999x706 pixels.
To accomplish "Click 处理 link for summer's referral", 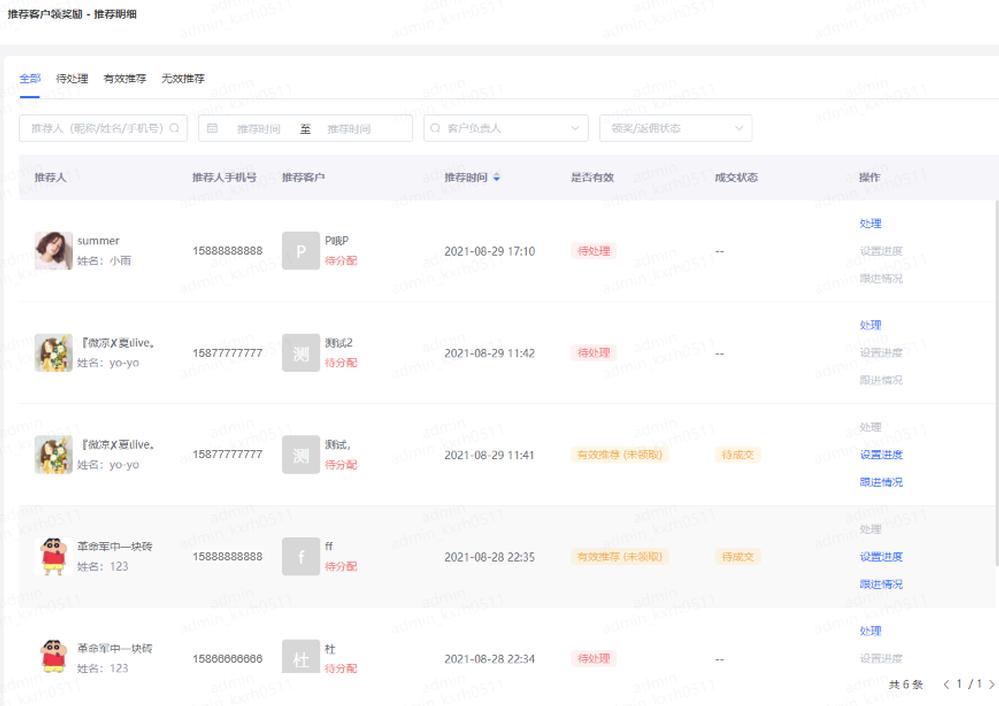I will tap(870, 224).
